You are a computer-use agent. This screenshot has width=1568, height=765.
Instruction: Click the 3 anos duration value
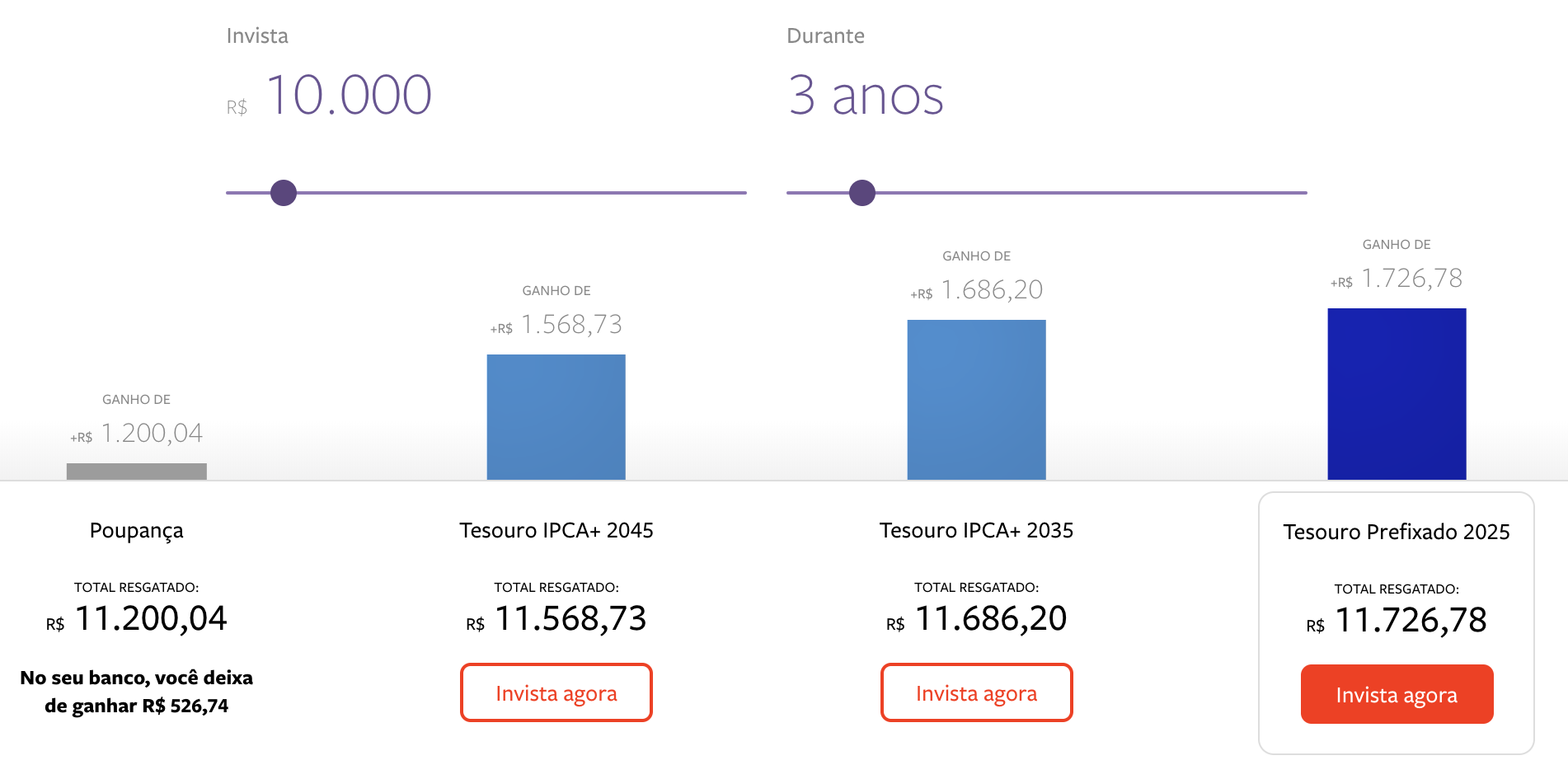(x=866, y=95)
